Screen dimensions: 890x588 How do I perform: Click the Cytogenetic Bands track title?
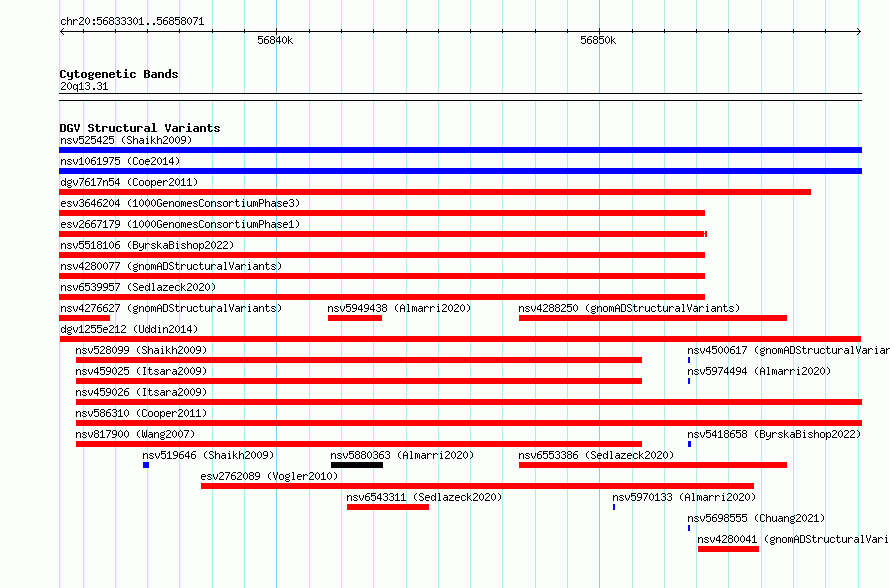[119, 74]
